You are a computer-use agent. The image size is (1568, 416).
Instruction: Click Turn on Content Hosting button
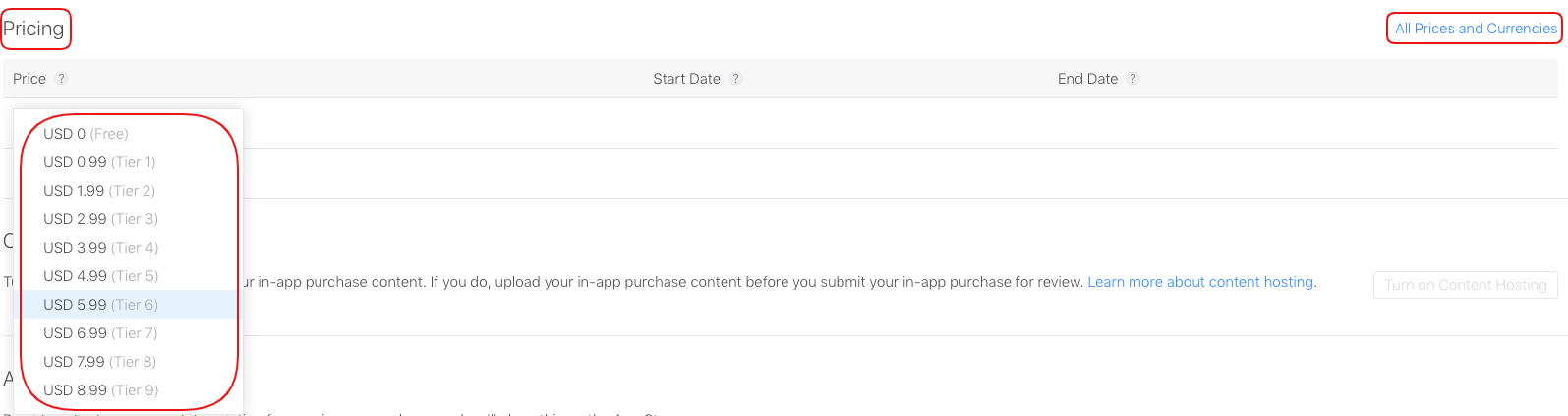1465,285
